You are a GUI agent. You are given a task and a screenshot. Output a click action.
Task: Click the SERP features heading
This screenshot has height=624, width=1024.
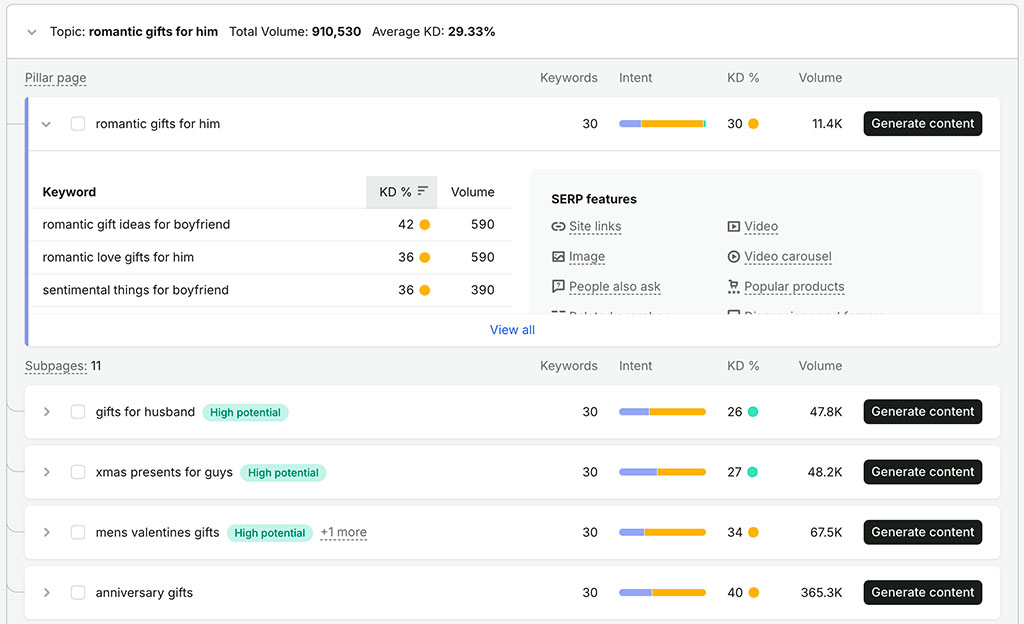point(594,199)
